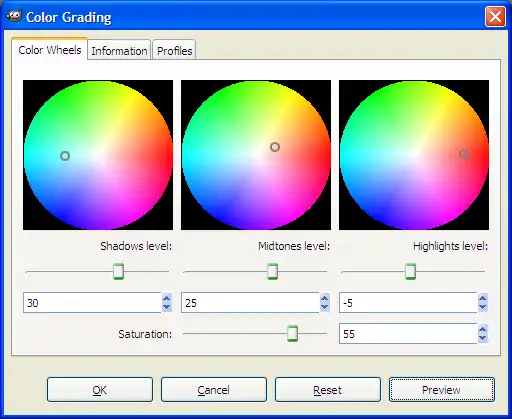The height and width of the screenshot is (419, 512).
Task: Click the Saturation slider handle
Action: point(292,333)
